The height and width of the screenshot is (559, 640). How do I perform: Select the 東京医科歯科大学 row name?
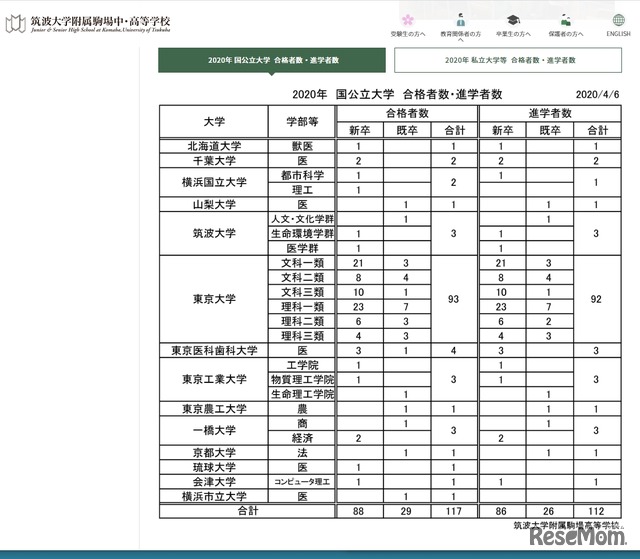point(214,350)
